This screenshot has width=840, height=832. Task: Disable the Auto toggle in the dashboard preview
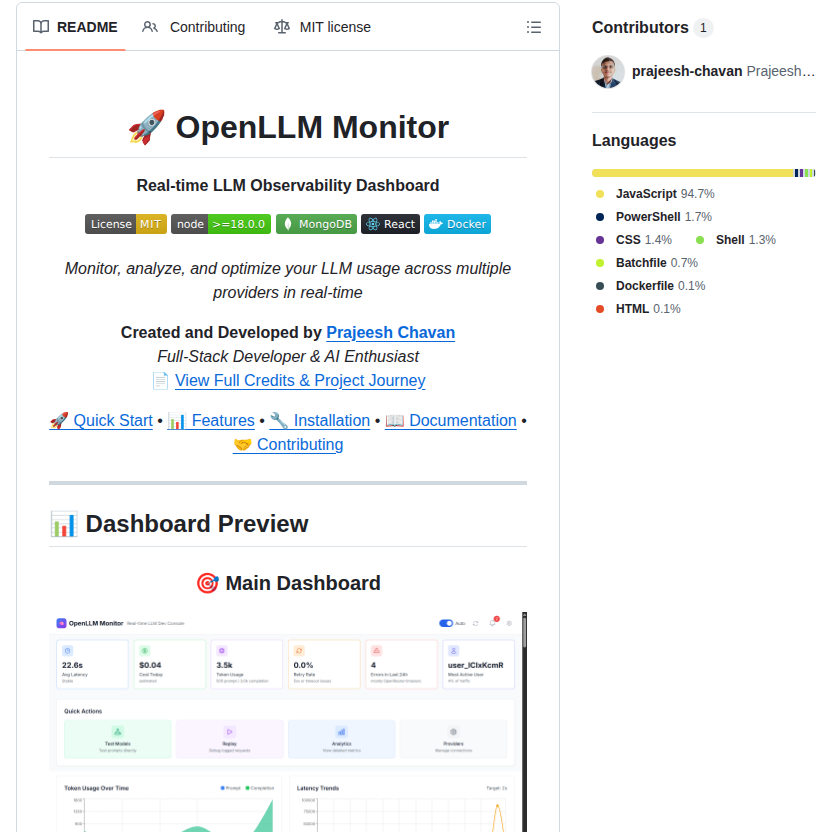tap(445, 623)
